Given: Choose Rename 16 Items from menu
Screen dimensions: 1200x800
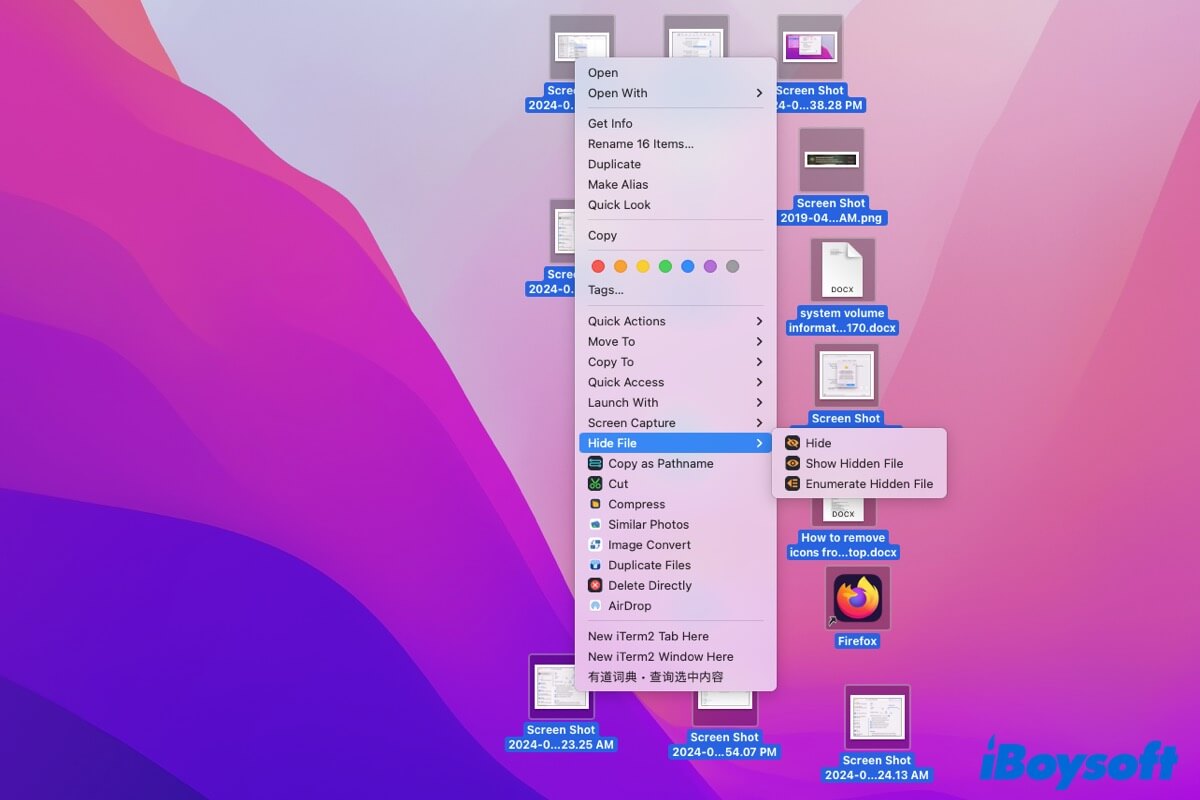Looking at the screenshot, I should (x=640, y=144).
